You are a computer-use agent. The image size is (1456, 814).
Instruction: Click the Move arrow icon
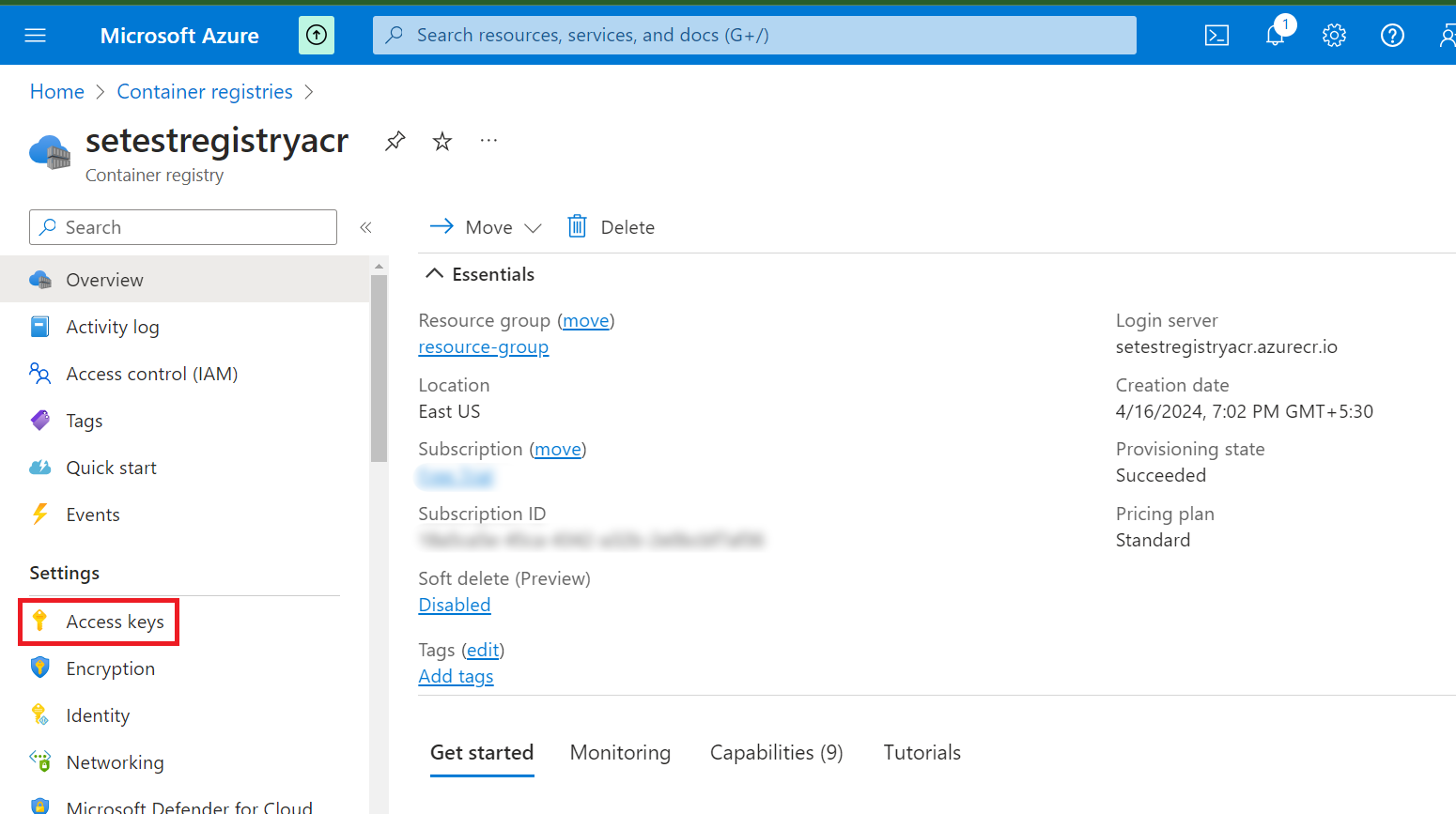441,226
